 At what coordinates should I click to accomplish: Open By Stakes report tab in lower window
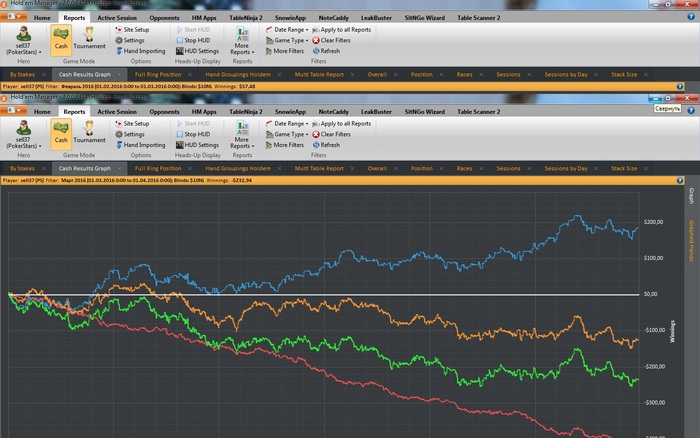pyautogui.click(x=22, y=169)
